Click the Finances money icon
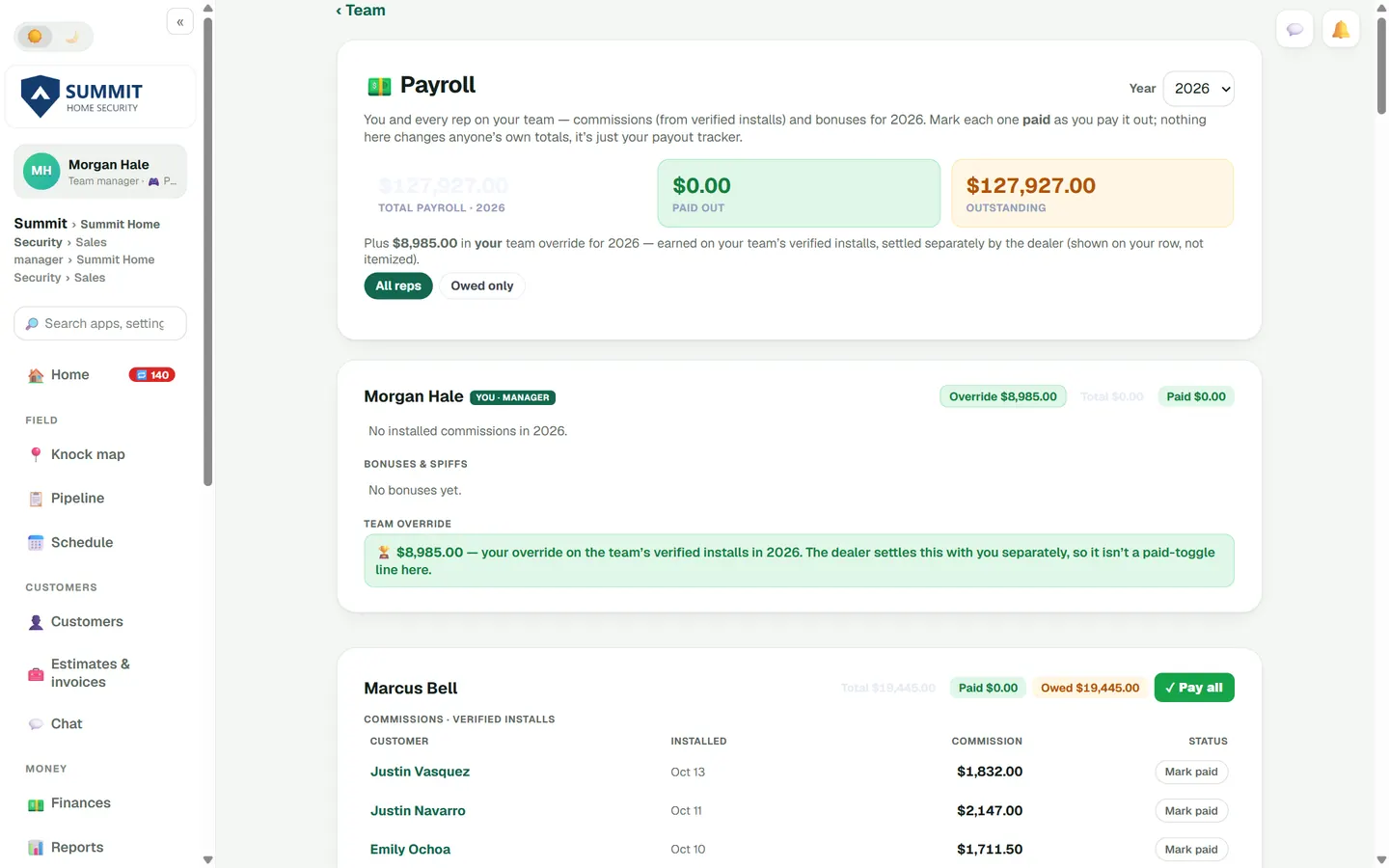Viewport: 1389px width, 868px height. point(36,804)
